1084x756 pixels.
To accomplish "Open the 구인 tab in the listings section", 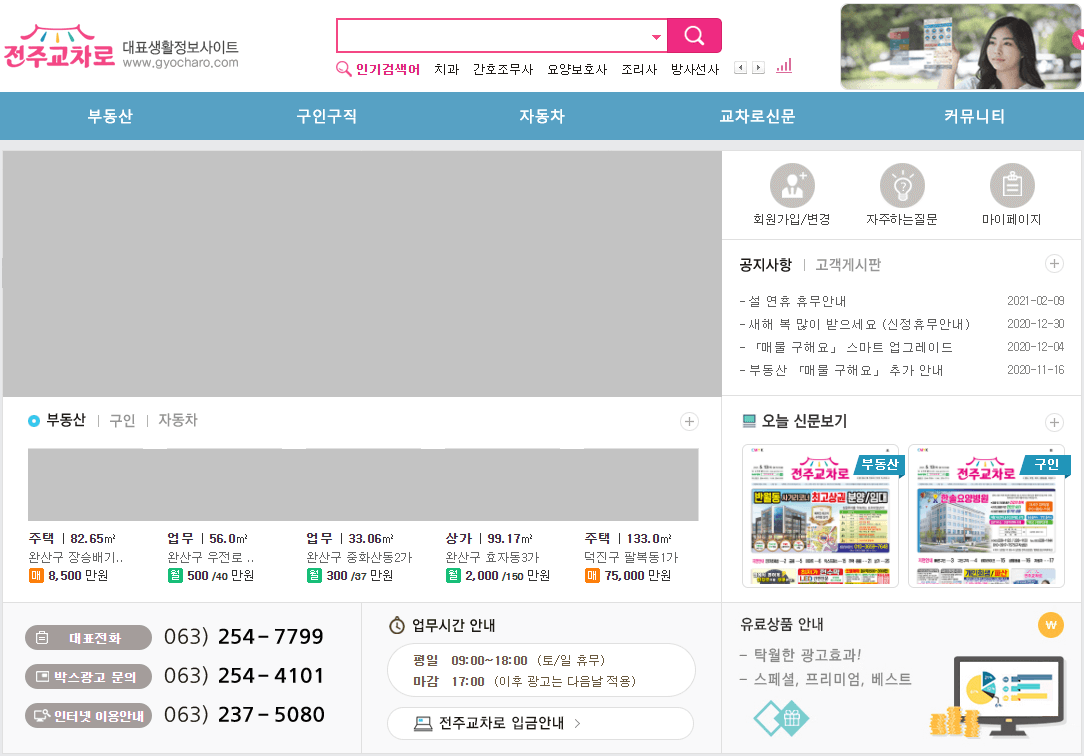I will 122,421.
